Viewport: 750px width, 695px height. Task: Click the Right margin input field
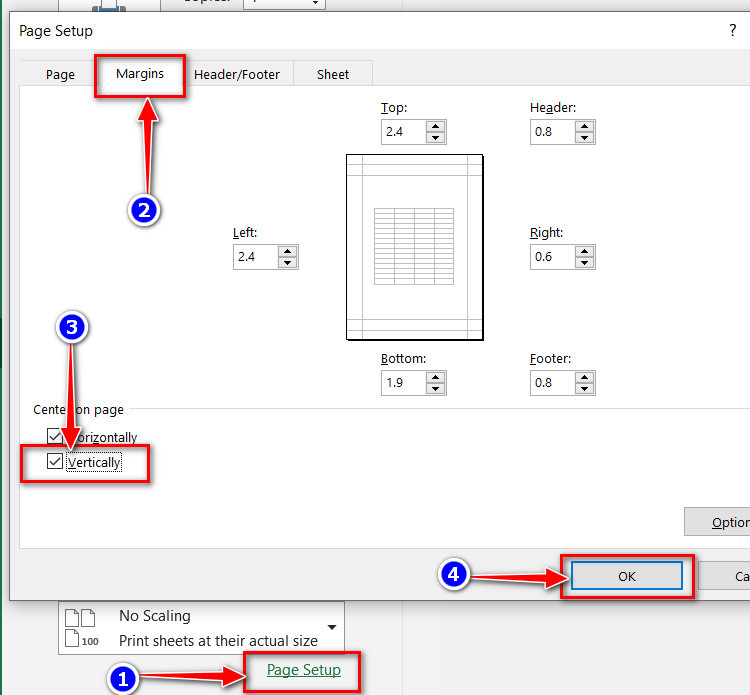click(552, 257)
